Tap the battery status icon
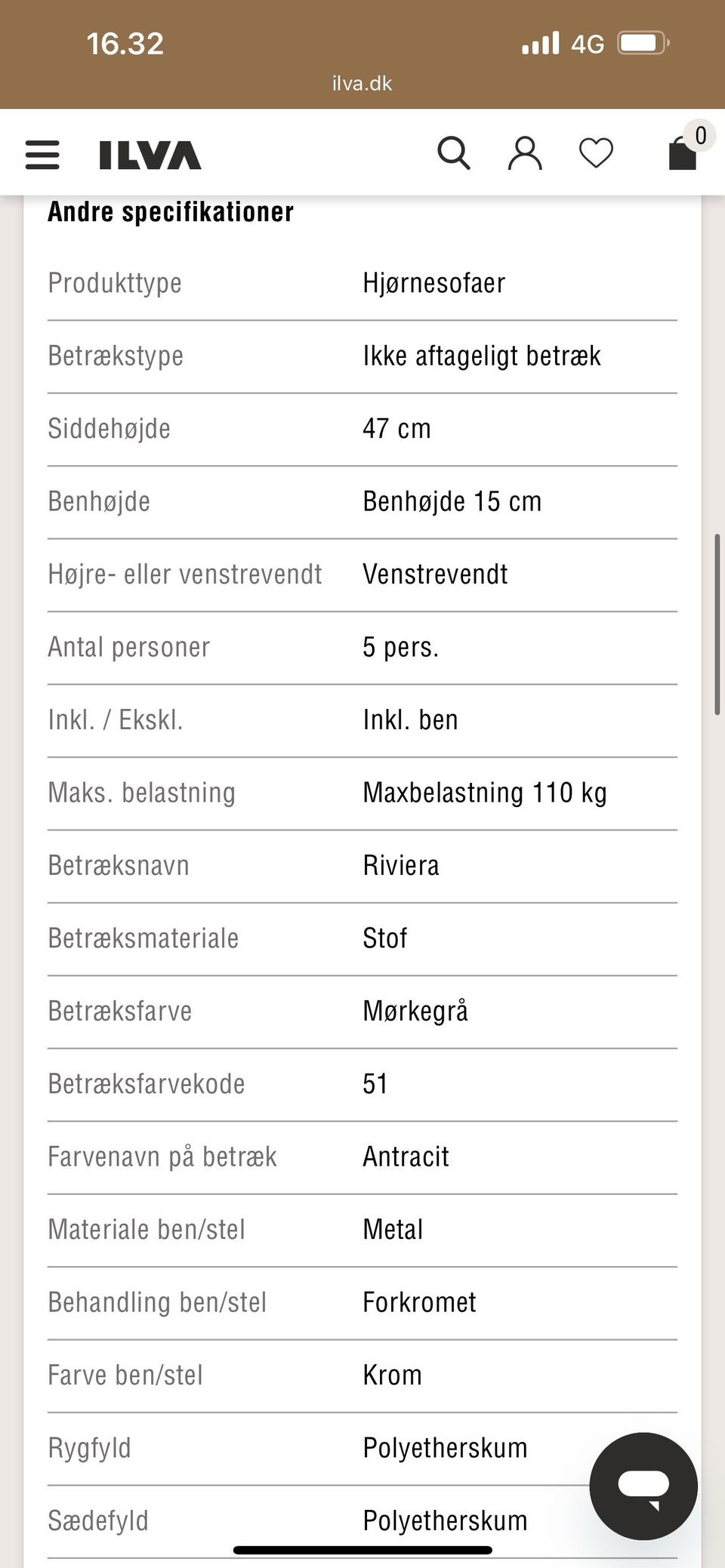The image size is (725, 1568). pyautogui.click(x=643, y=43)
